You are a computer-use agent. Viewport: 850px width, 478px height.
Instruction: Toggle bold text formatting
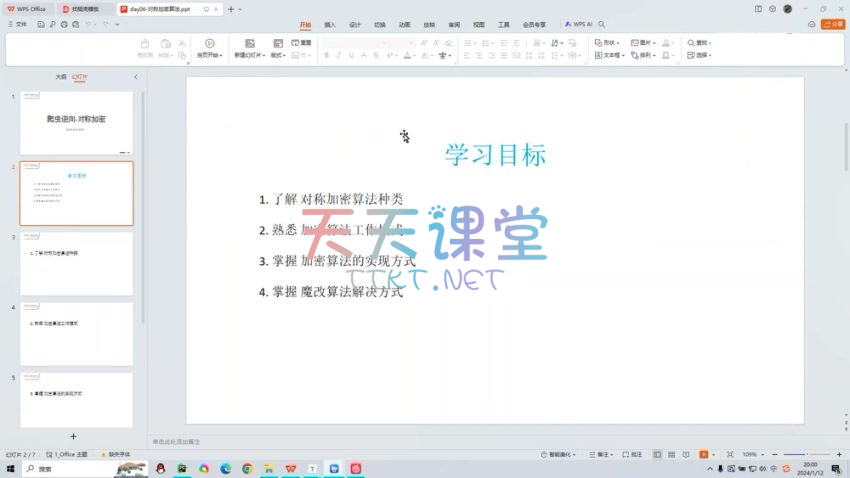[326, 56]
